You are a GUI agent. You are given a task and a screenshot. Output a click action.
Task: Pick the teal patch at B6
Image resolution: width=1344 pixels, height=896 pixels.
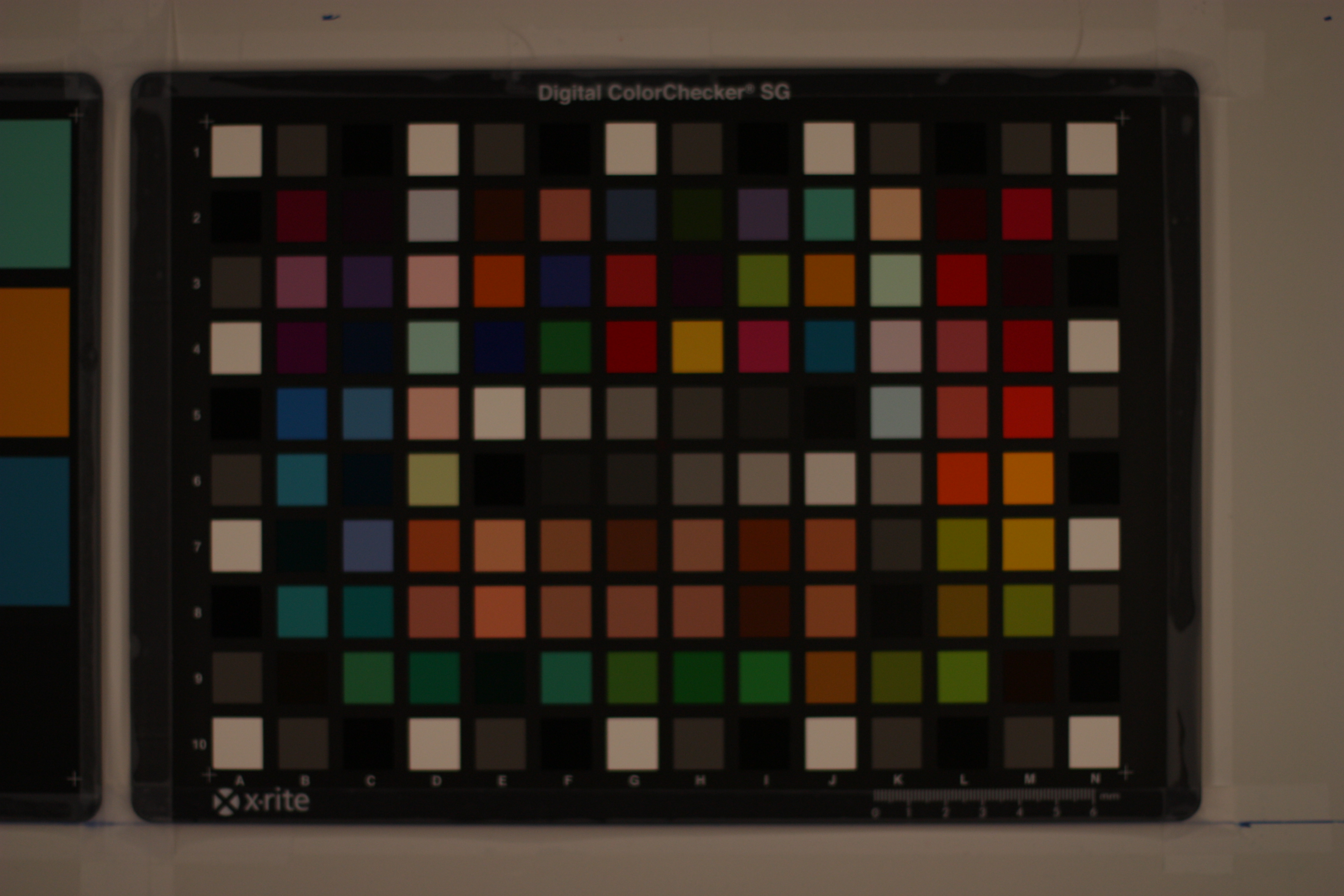(x=302, y=480)
